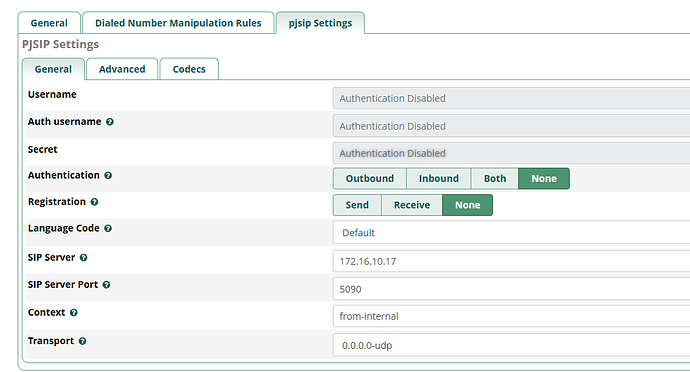The image size is (690, 372).
Task: Click the disabled Secret field
Action: pos(511,153)
